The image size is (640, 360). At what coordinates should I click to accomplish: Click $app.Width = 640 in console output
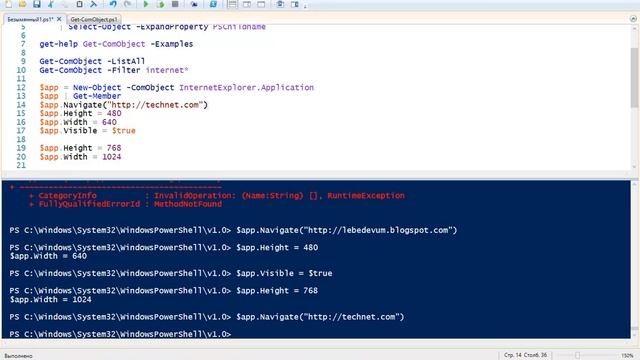(x=48, y=256)
